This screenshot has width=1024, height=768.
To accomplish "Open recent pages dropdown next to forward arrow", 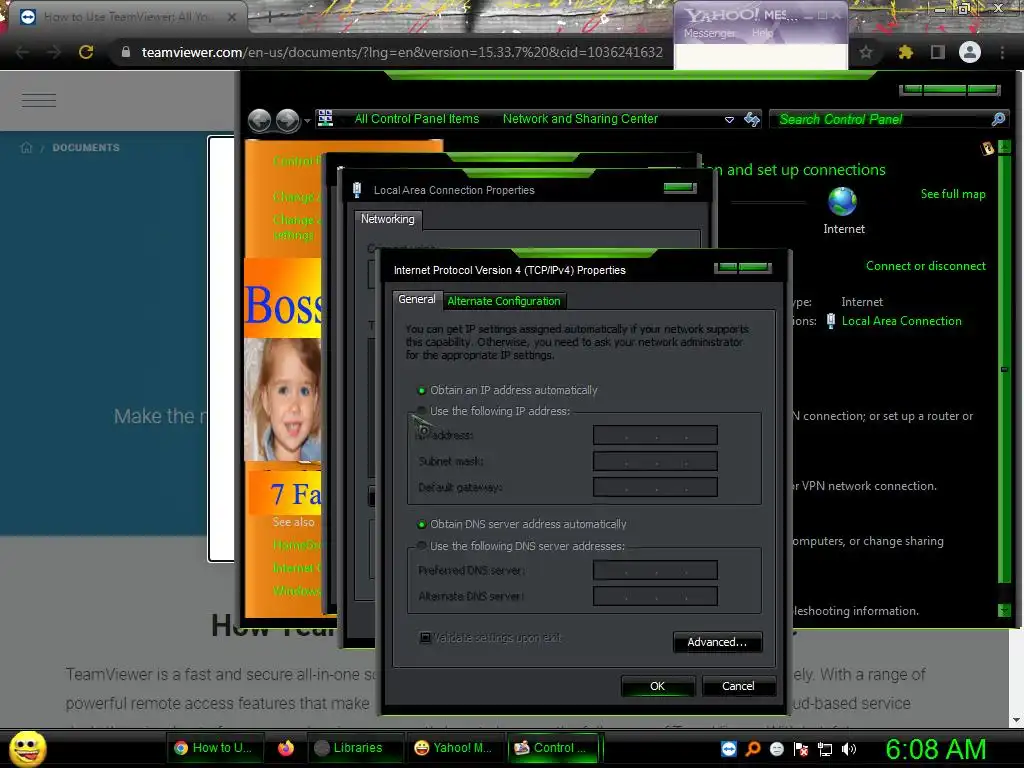I will click(x=307, y=121).
